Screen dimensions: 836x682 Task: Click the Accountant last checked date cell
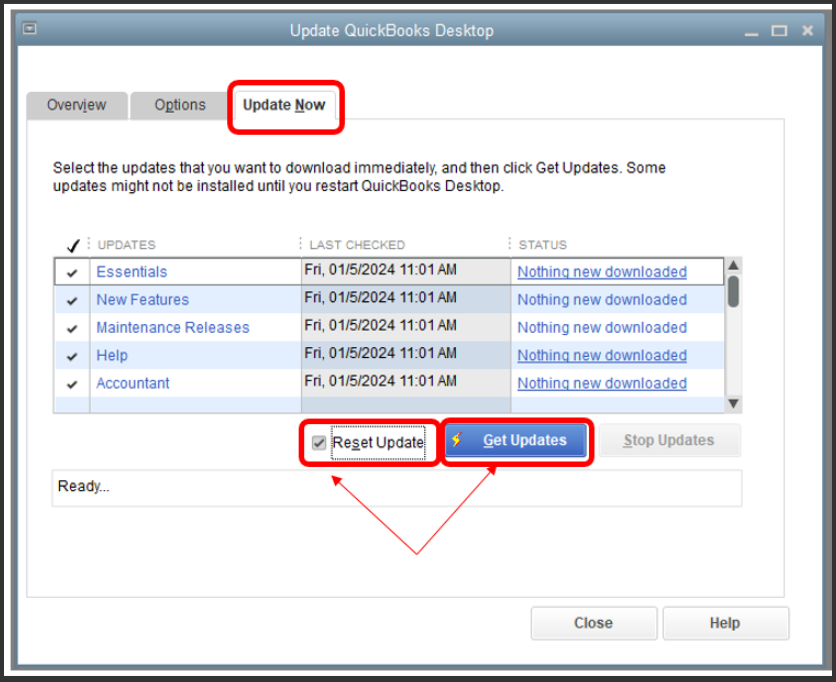[x=406, y=383]
